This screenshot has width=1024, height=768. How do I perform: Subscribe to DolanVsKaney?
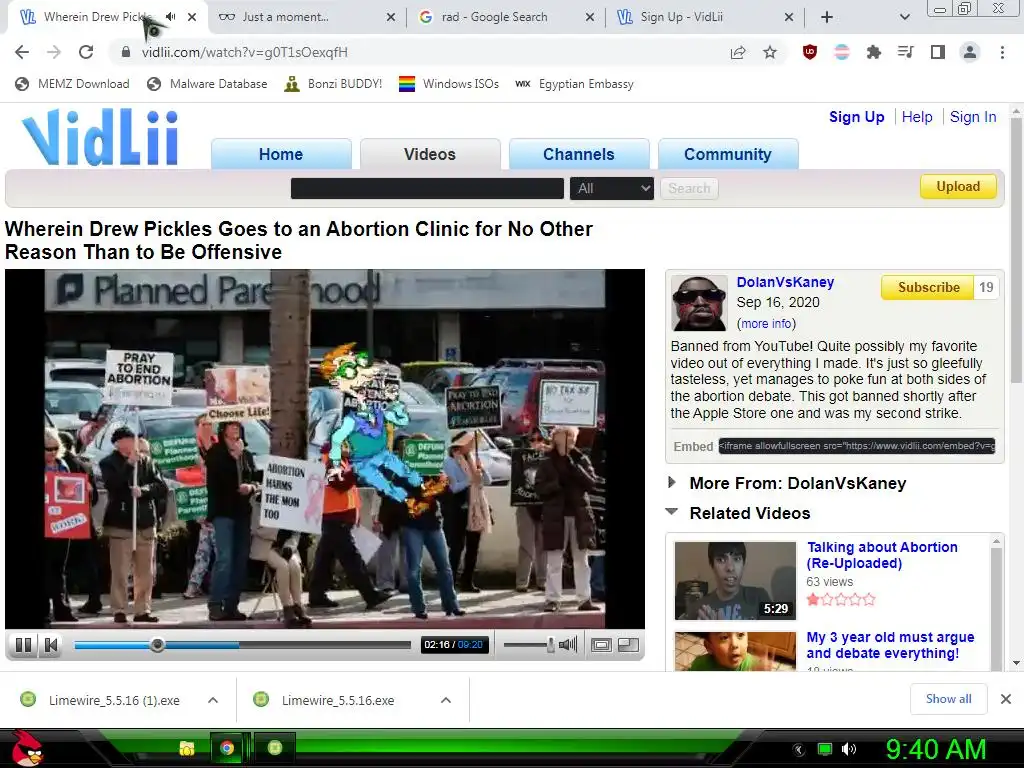click(928, 287)
